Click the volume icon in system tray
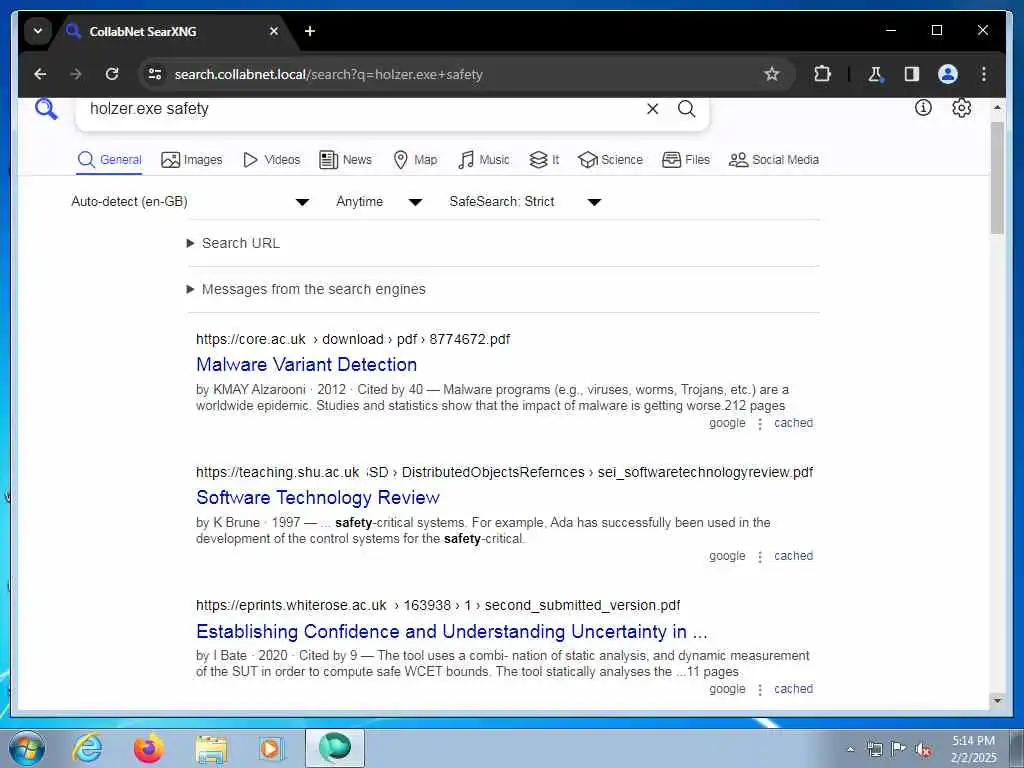This screenshot has width=1024, height=768. pyautogui.click(x=923, y=750)
